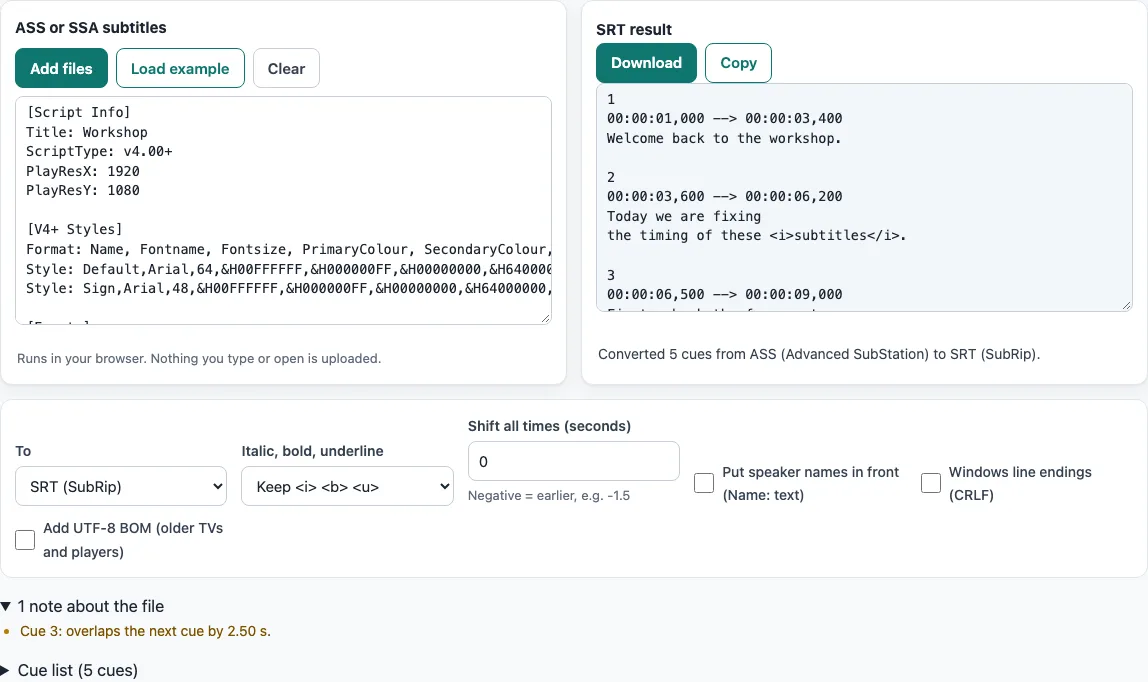Click the SRT result resize handle
Screen dimensions: 1148x682
point(1126,305)
